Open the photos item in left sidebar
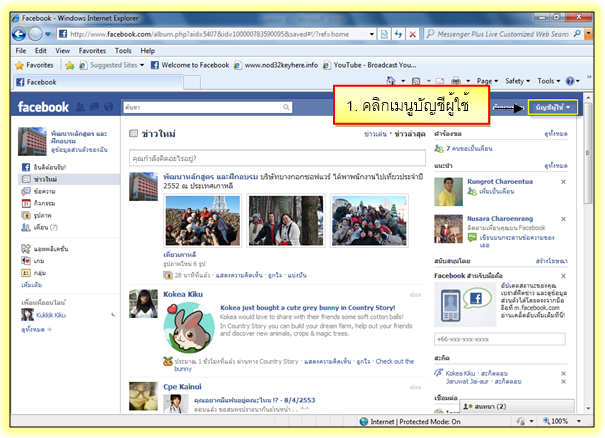The height and width of the screenshot is (438, 605). pyautogui.click(x=36, y=215)
